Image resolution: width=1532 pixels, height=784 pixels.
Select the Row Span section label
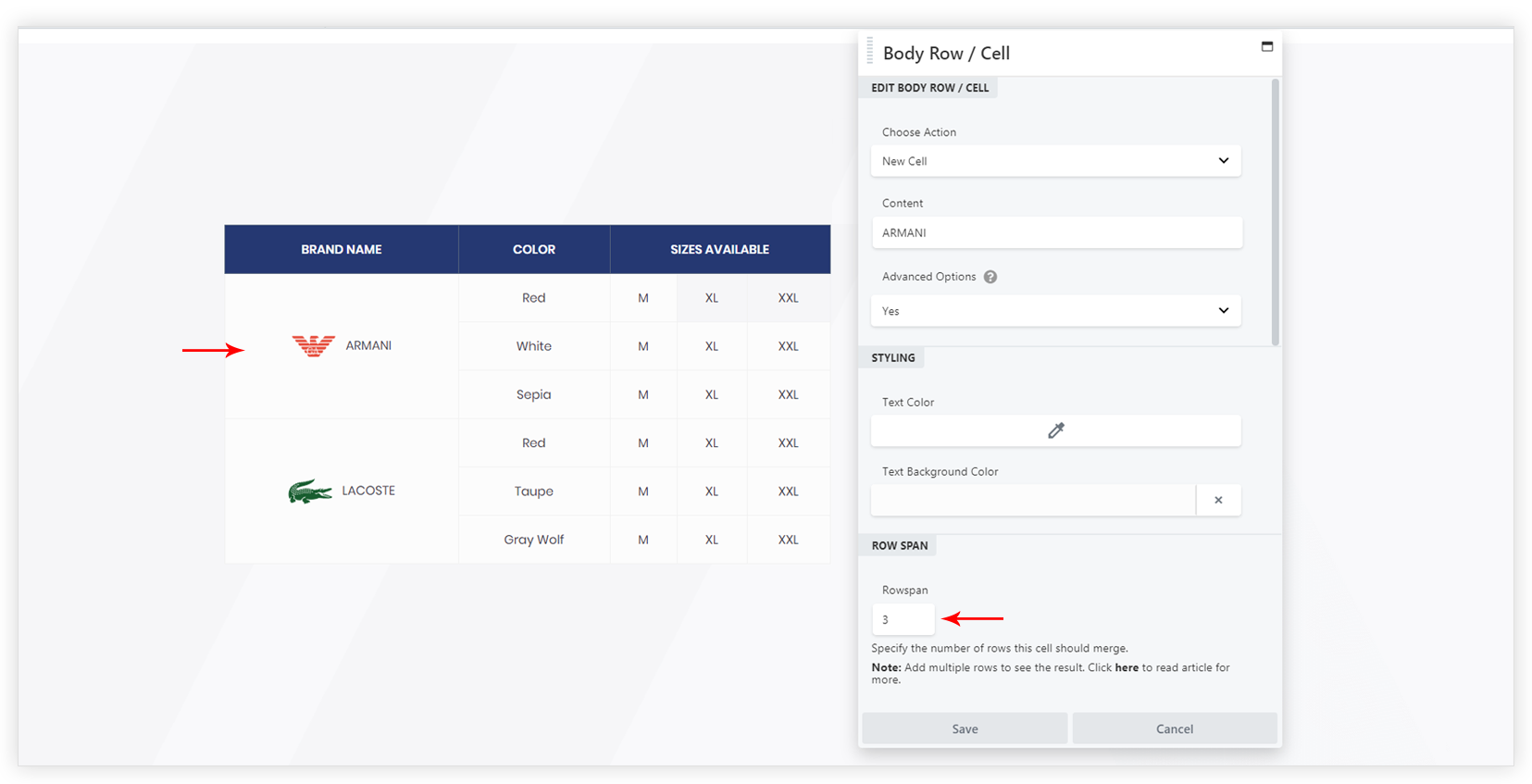tap(899, 546)
